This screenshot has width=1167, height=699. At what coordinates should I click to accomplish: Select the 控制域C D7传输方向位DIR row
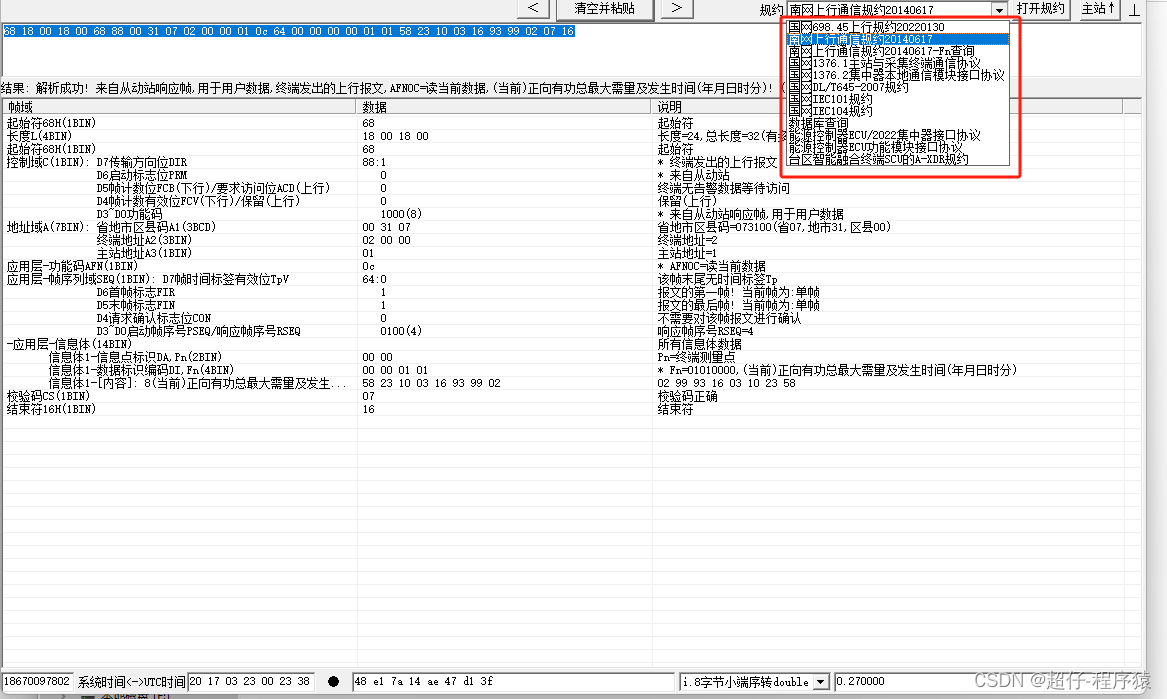(x=572, y=162)
